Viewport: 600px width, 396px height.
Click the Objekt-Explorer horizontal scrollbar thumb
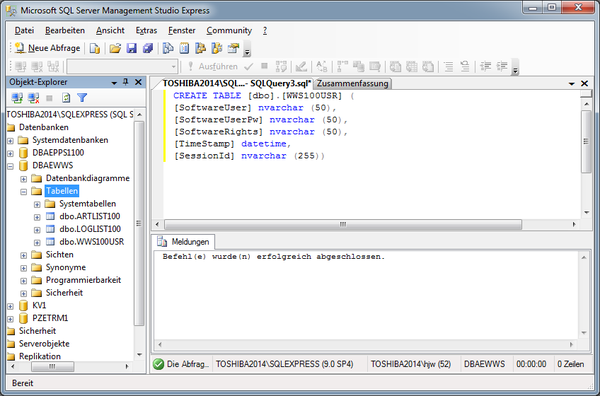coord(52,366)
